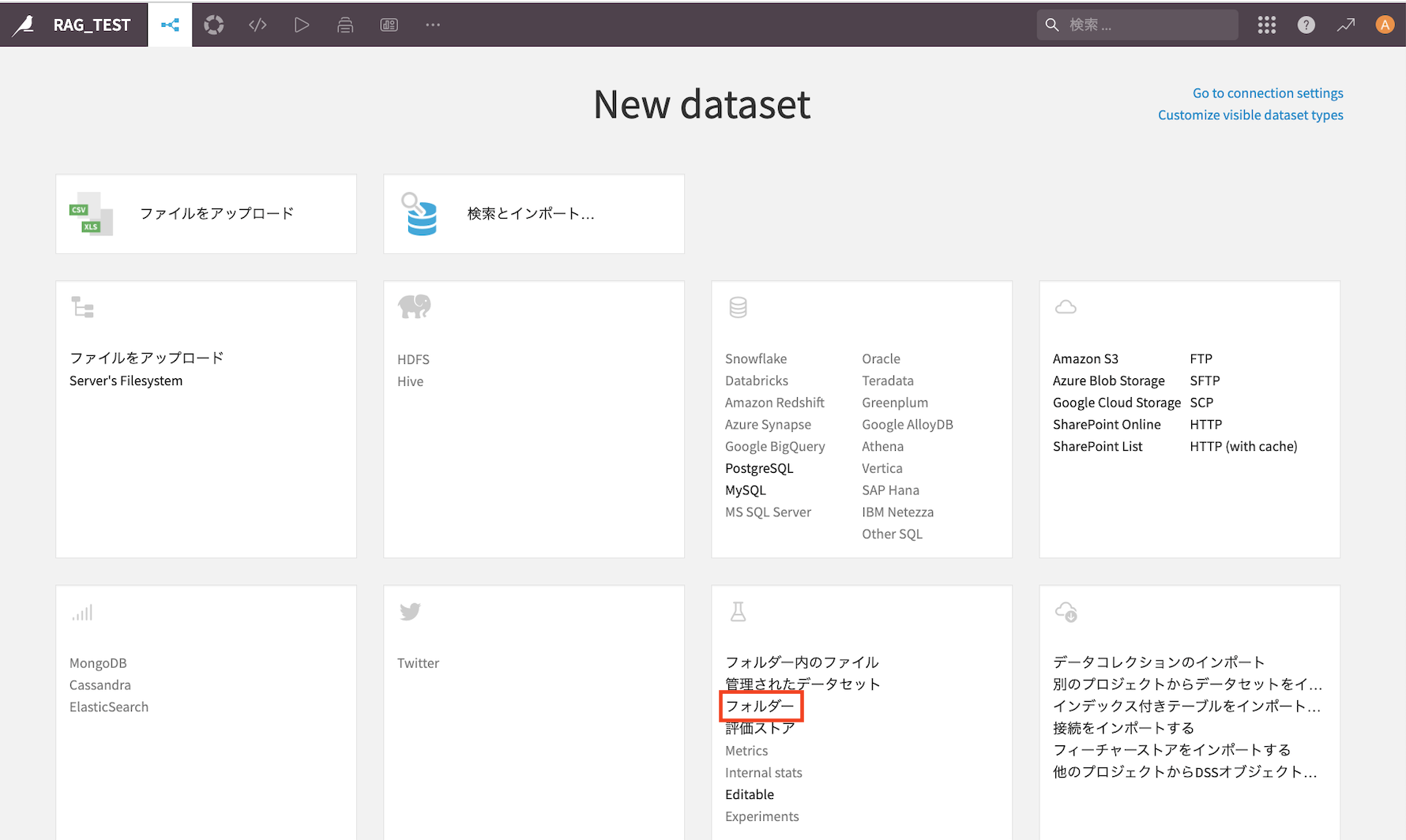
Task: Choose SCP dataset type
Action: (1201, 403)
